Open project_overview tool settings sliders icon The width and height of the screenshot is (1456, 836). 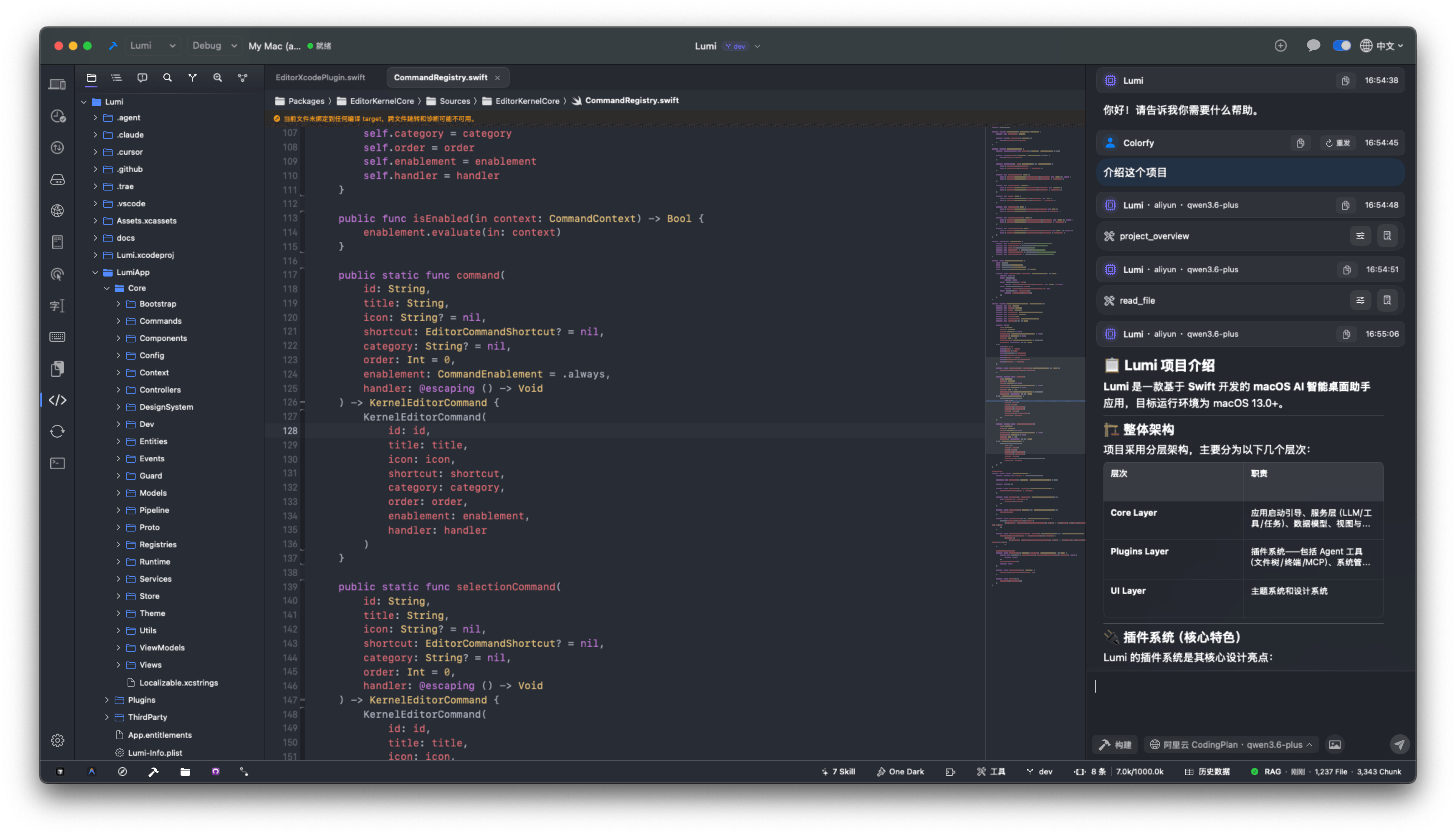pos(1360,236)
